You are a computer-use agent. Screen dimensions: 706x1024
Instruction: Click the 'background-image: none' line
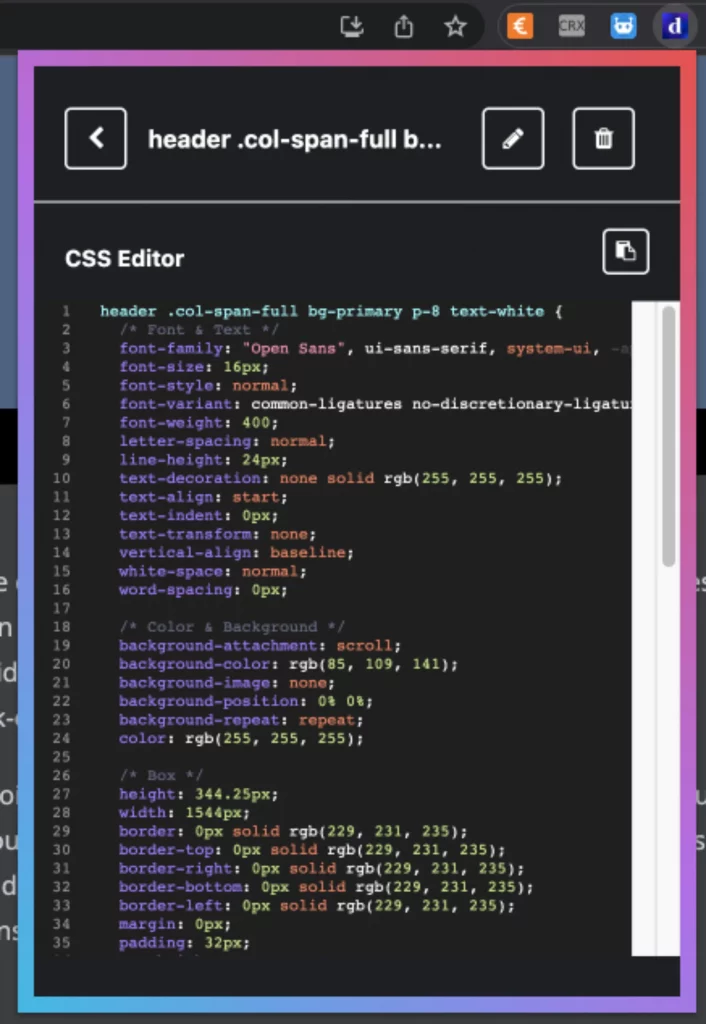click(x=227, y=683)
